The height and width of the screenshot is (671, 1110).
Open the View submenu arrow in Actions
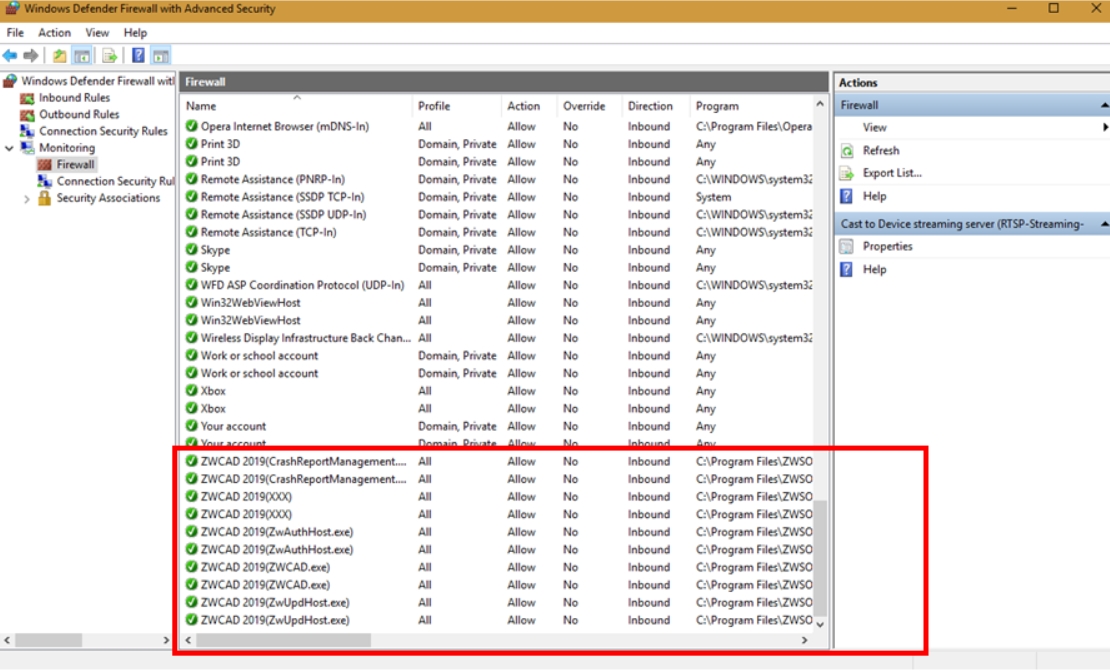[1105, 127]
